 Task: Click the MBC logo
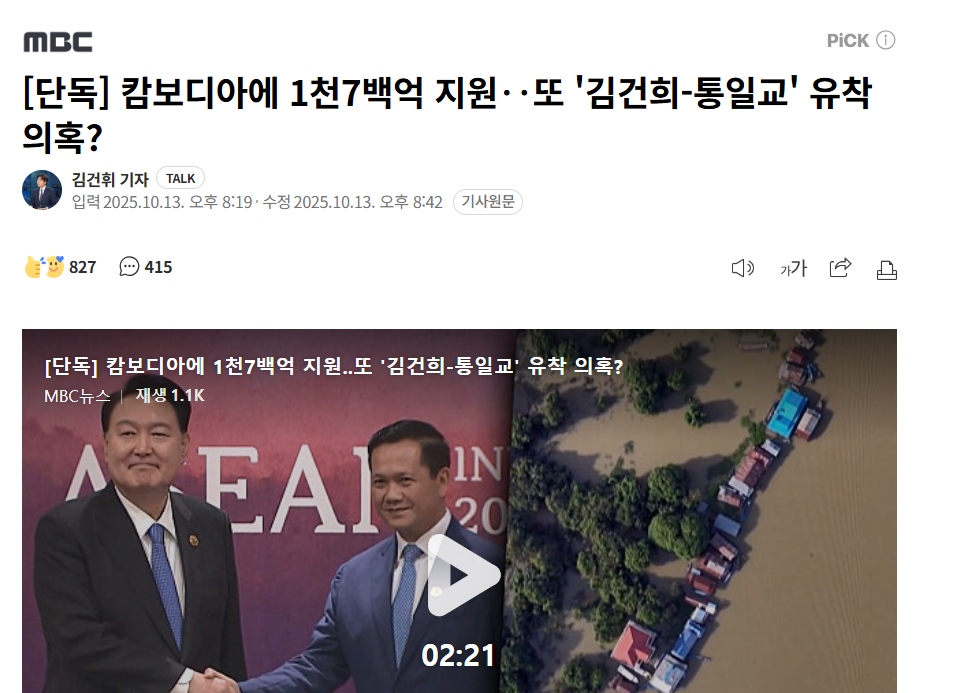(58, 42)
